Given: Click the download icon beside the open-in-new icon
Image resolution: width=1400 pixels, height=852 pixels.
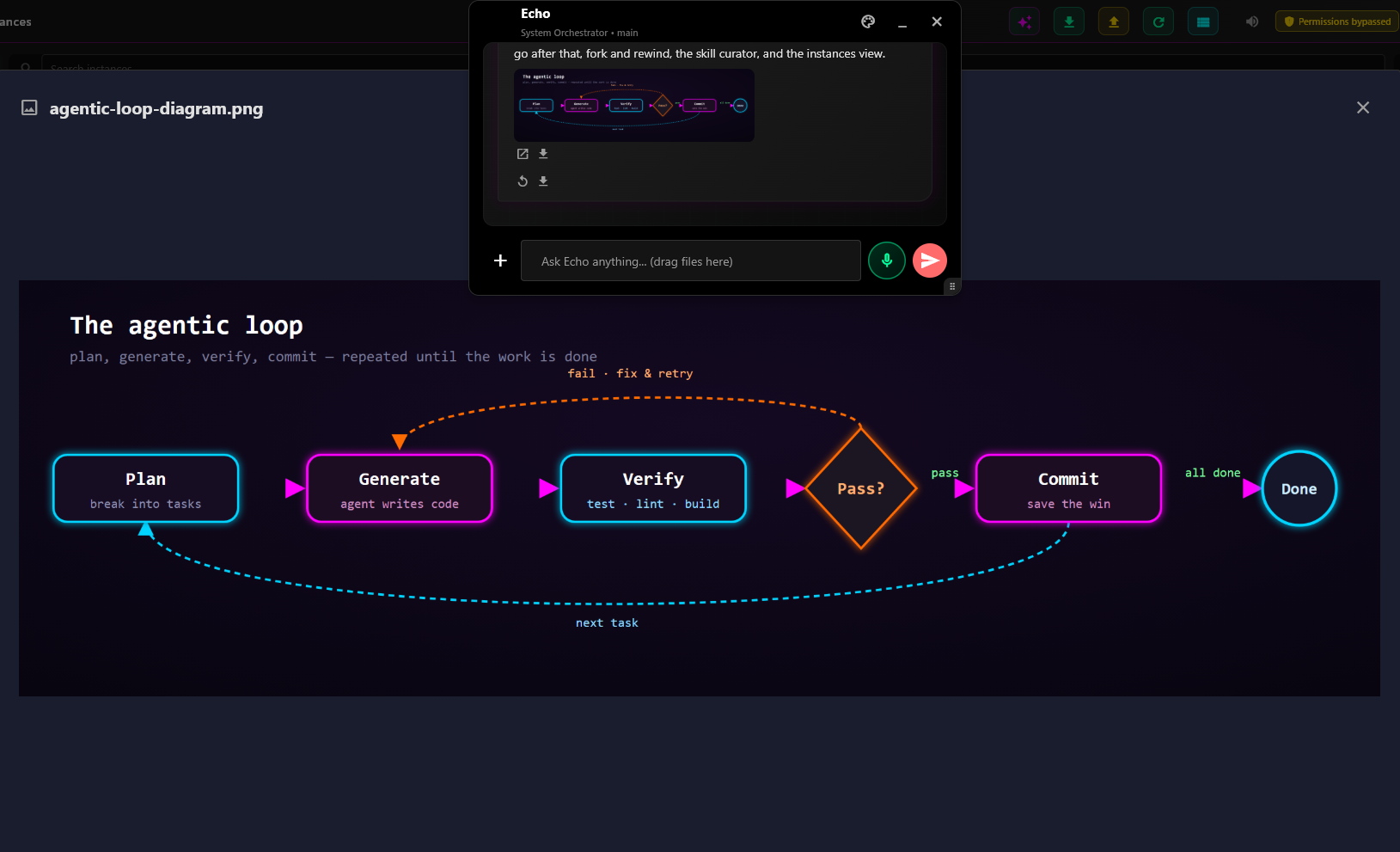Looking at the screenshot, I should [x=543, y=154].
